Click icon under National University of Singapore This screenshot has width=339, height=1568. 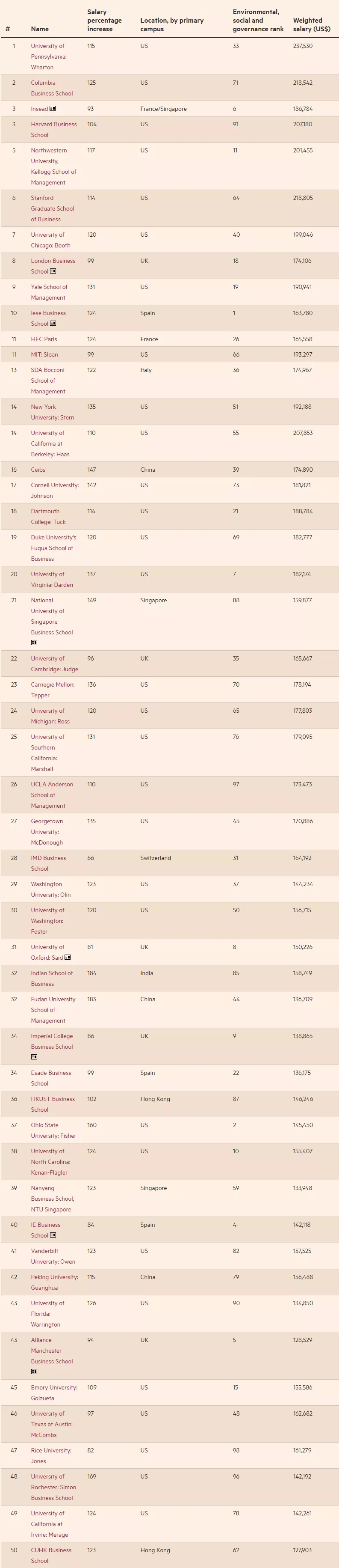35,643
